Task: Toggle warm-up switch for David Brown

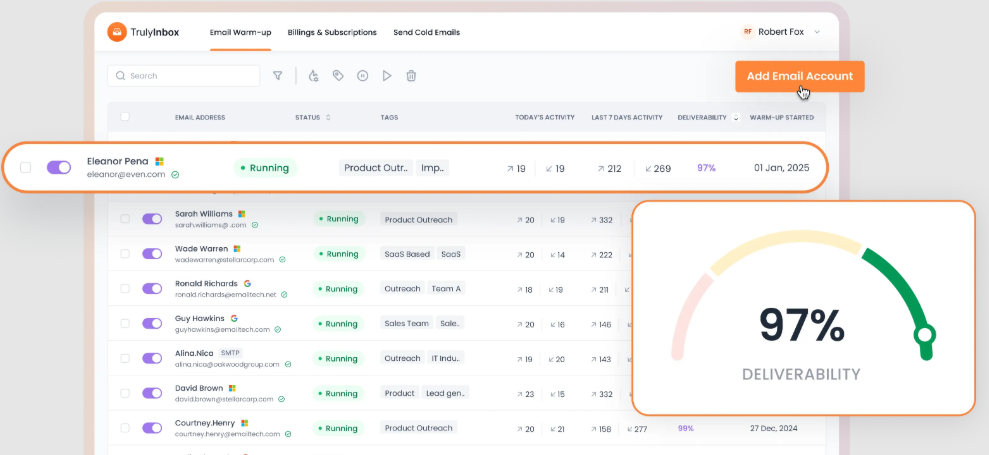Action: [x=152, y=393]
